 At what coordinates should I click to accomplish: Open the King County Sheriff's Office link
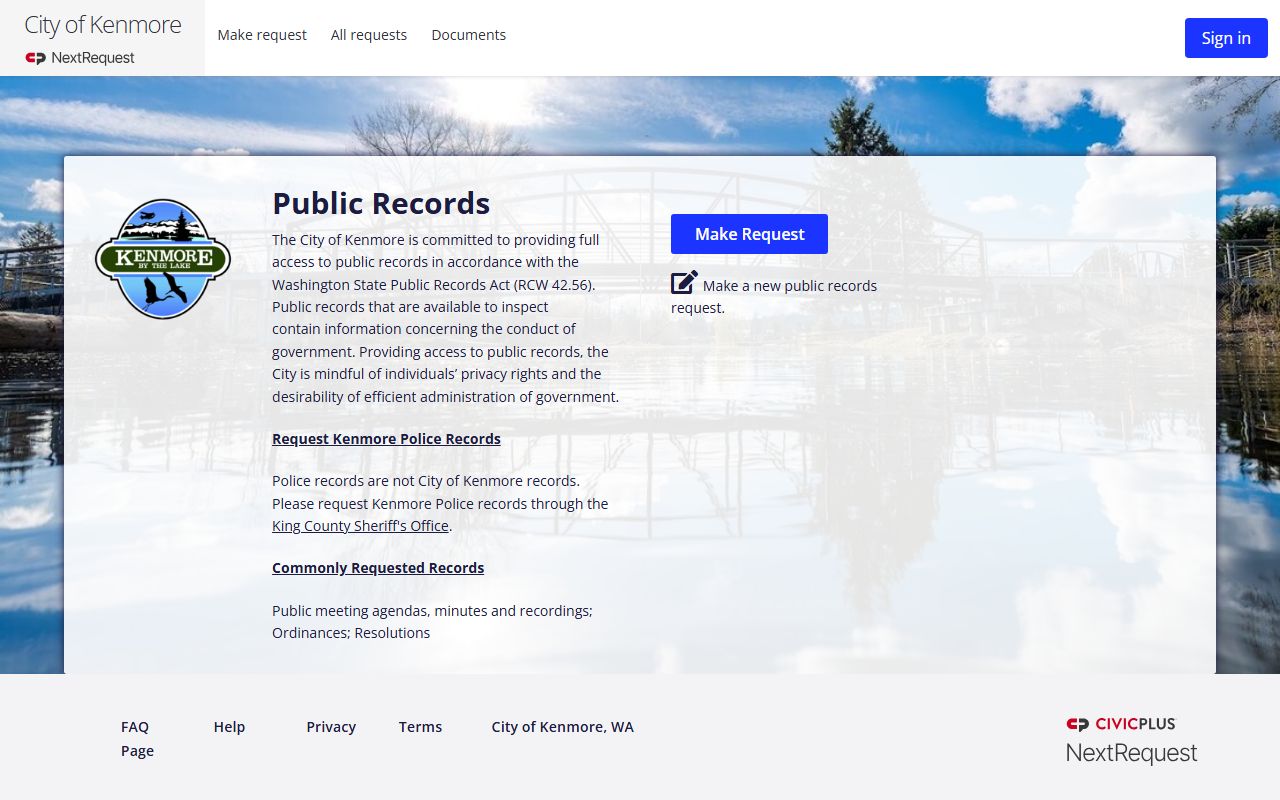[x=360, y=526]
